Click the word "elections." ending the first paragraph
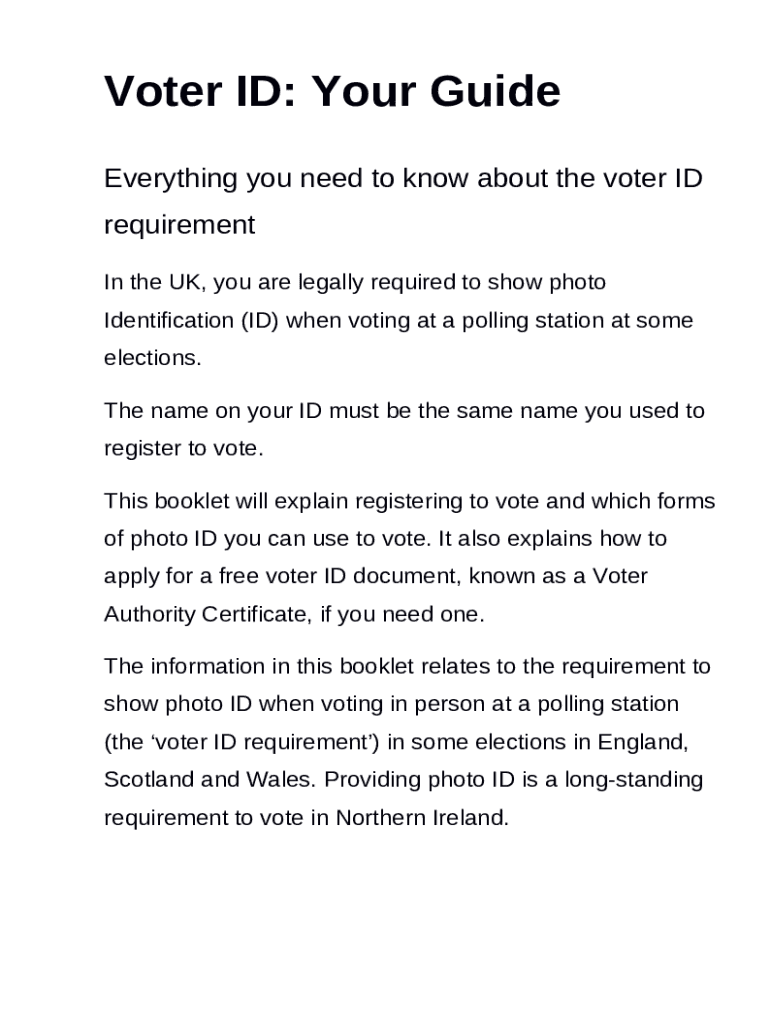770x1024 pixels. (x=152, y=358)
